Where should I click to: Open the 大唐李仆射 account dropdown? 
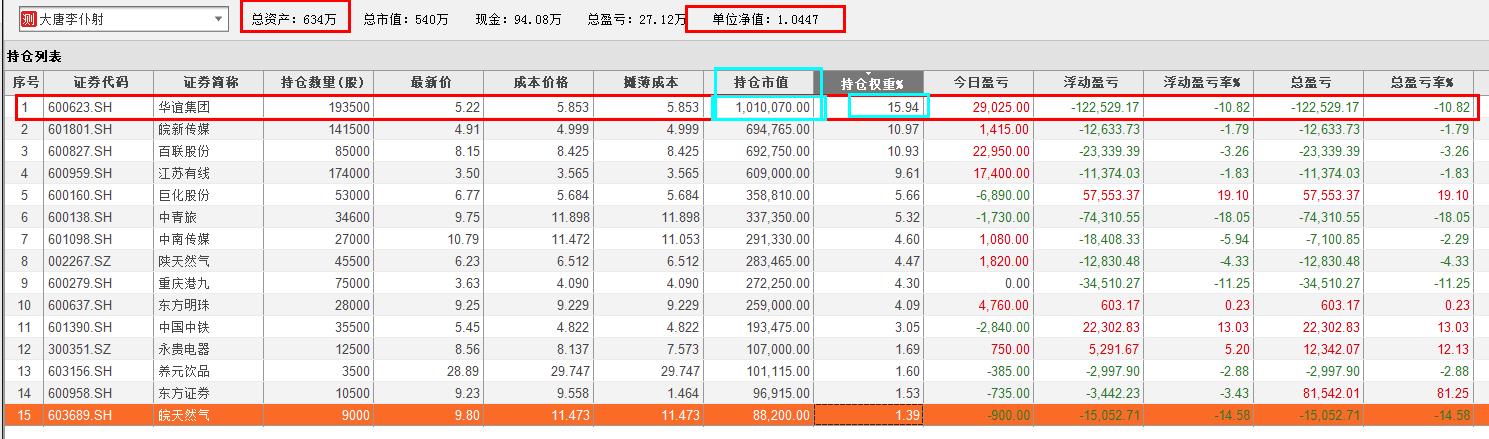click(x=220, y=18)
